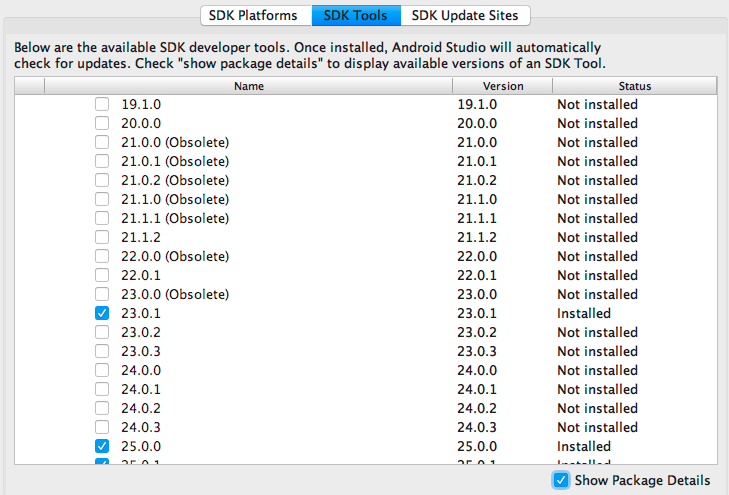Click the 24.0.0 version column value

477,370
